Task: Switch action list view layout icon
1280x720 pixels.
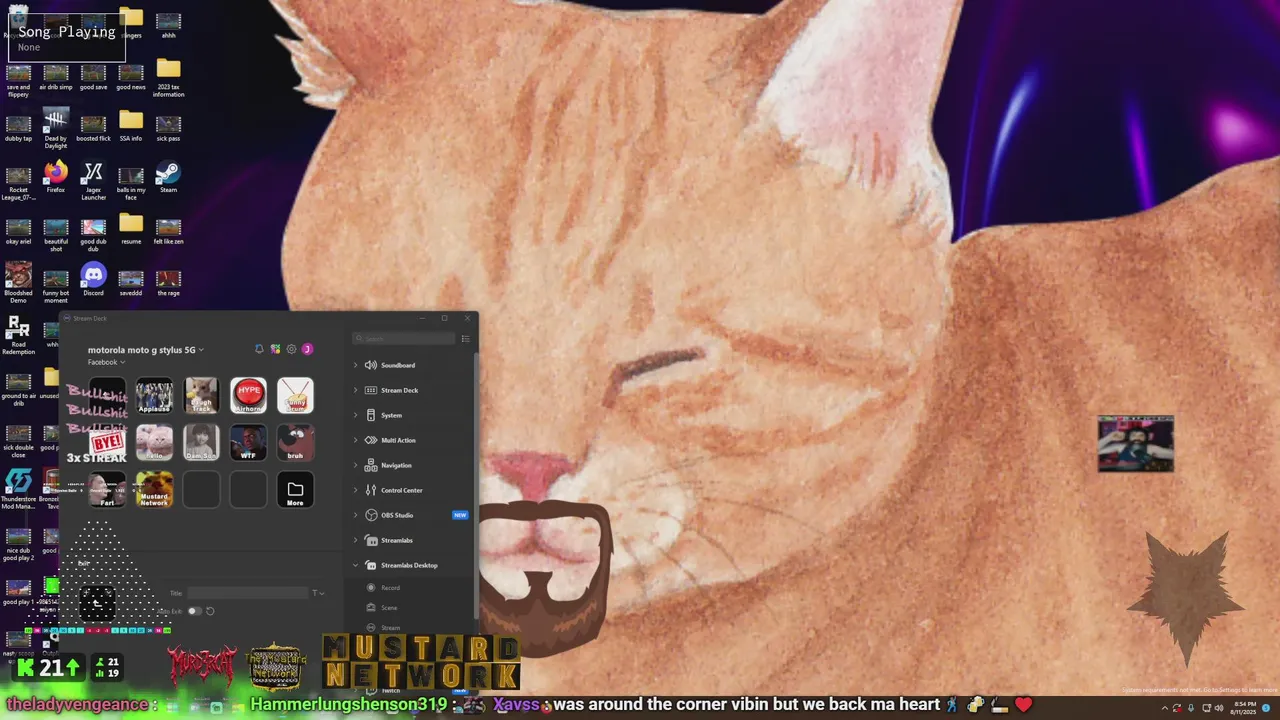Action: (x=465, y=339)
